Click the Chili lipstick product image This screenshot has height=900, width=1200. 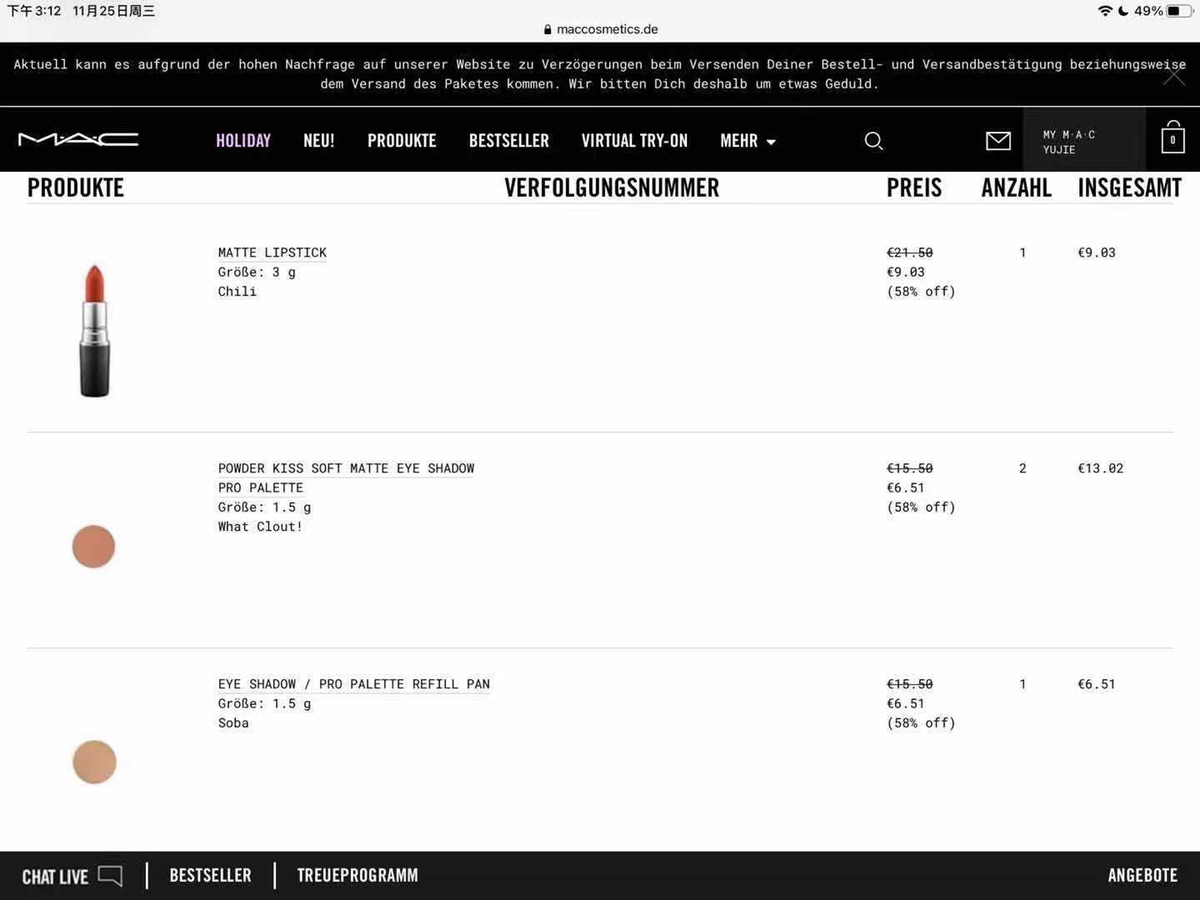94,331
